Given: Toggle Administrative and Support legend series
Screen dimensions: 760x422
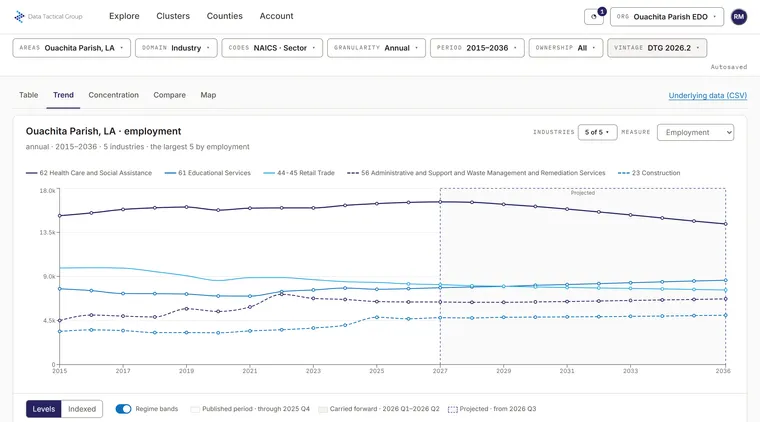Looking at the screenshot, I should pos(476,173).
